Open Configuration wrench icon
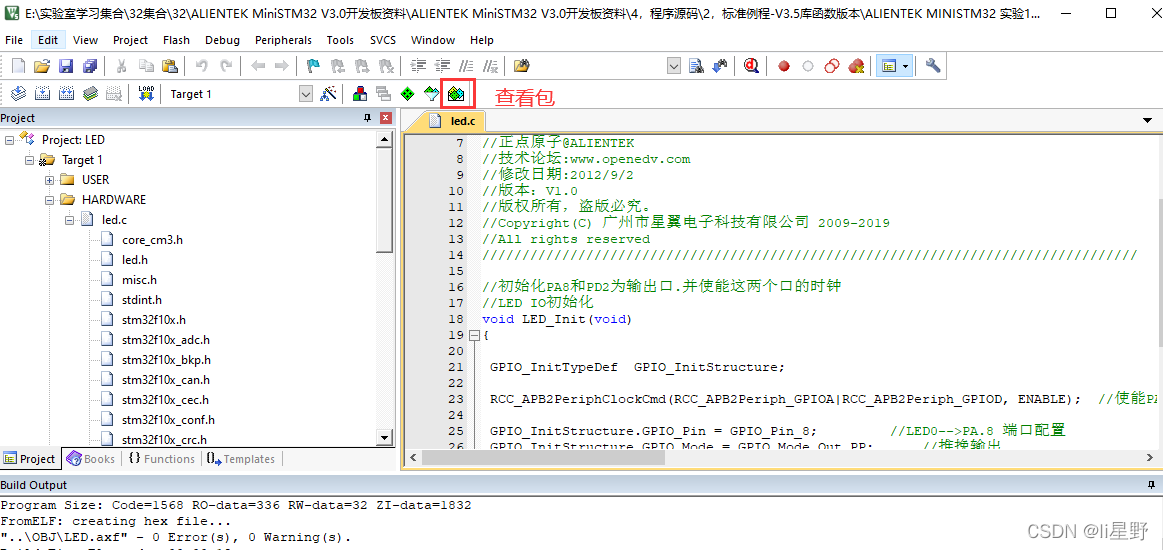Screen dimensions: 1163x550 point(932,66)
